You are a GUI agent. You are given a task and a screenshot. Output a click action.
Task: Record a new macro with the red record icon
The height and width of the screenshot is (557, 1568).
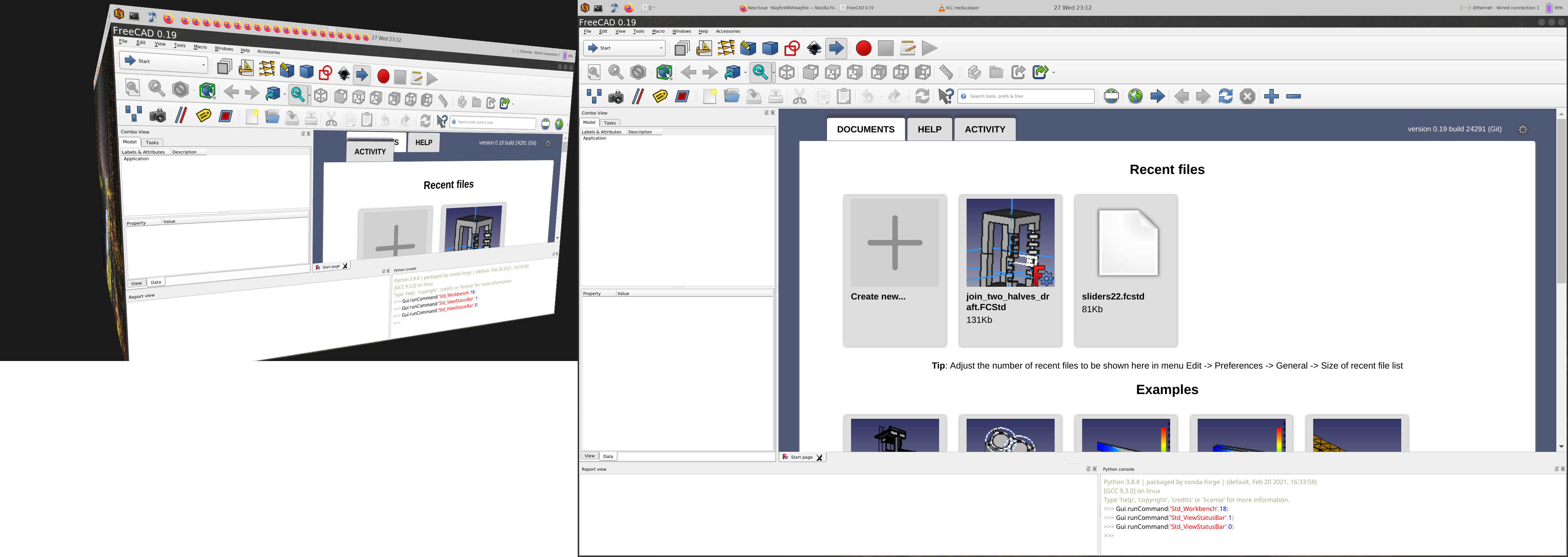tap(863, 48)
